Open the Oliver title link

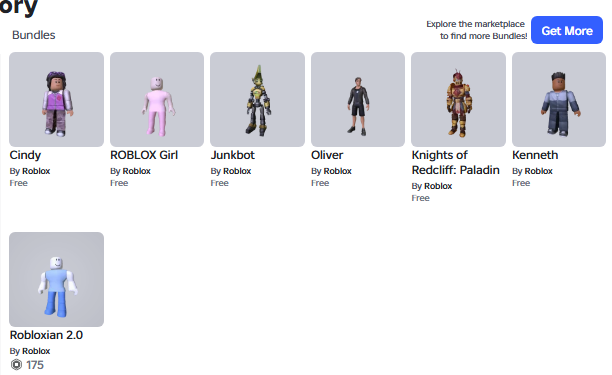tap(327, 155)
